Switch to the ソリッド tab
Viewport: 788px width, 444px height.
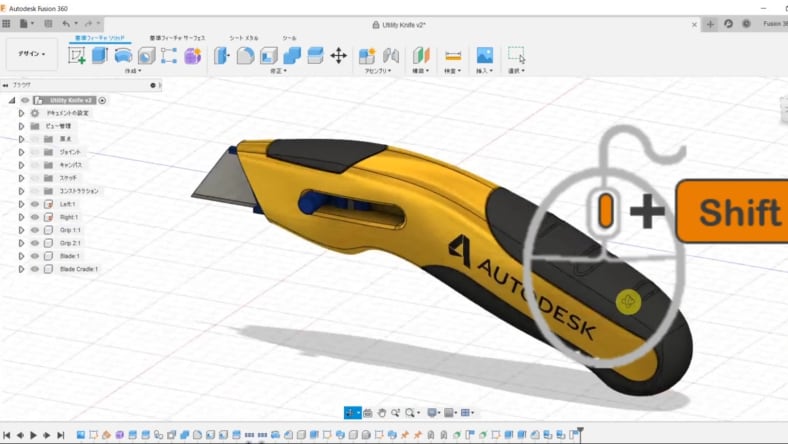pyautogui.click(x=100, y=38)
